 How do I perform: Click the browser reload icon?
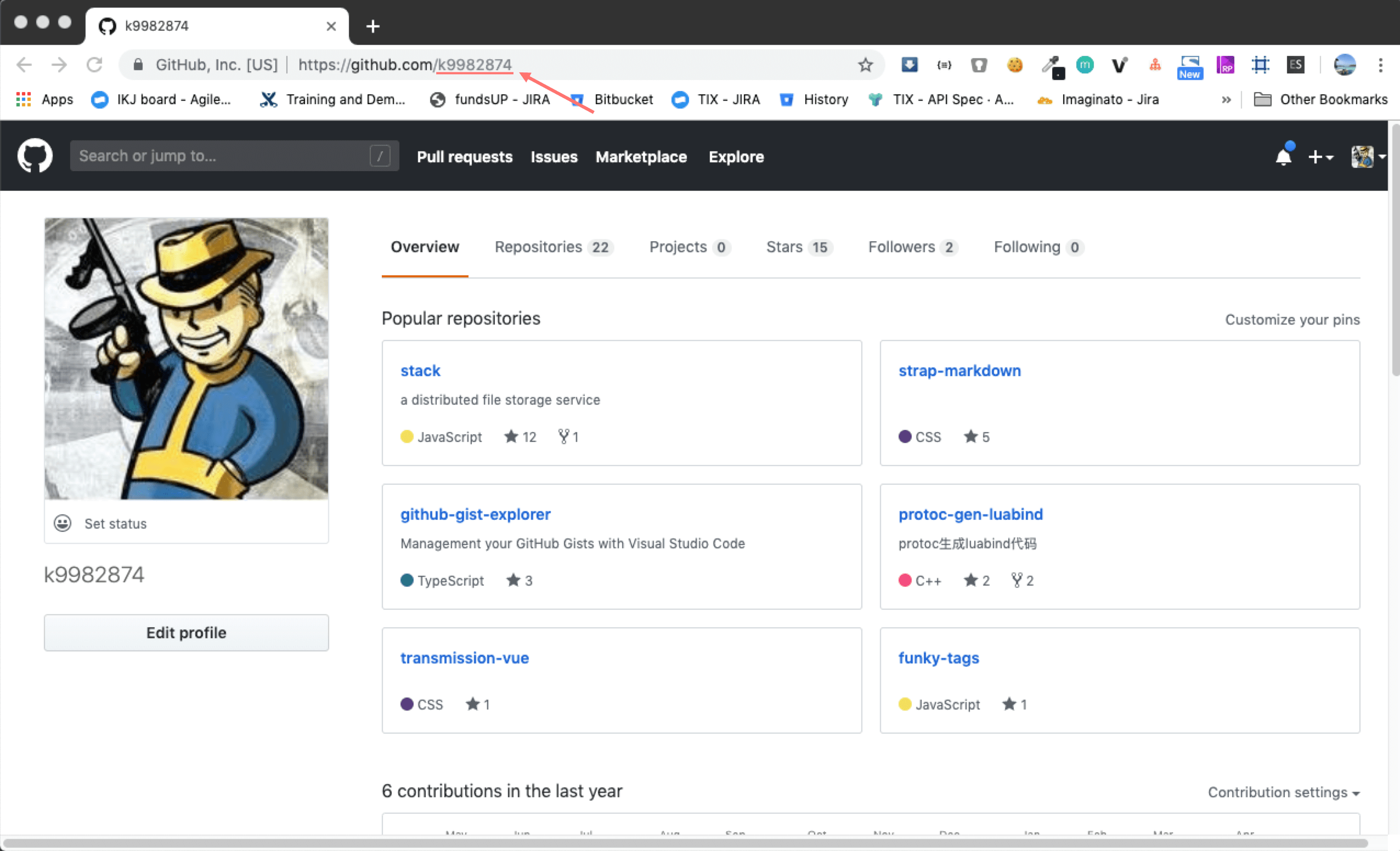[x=94, y=65]
